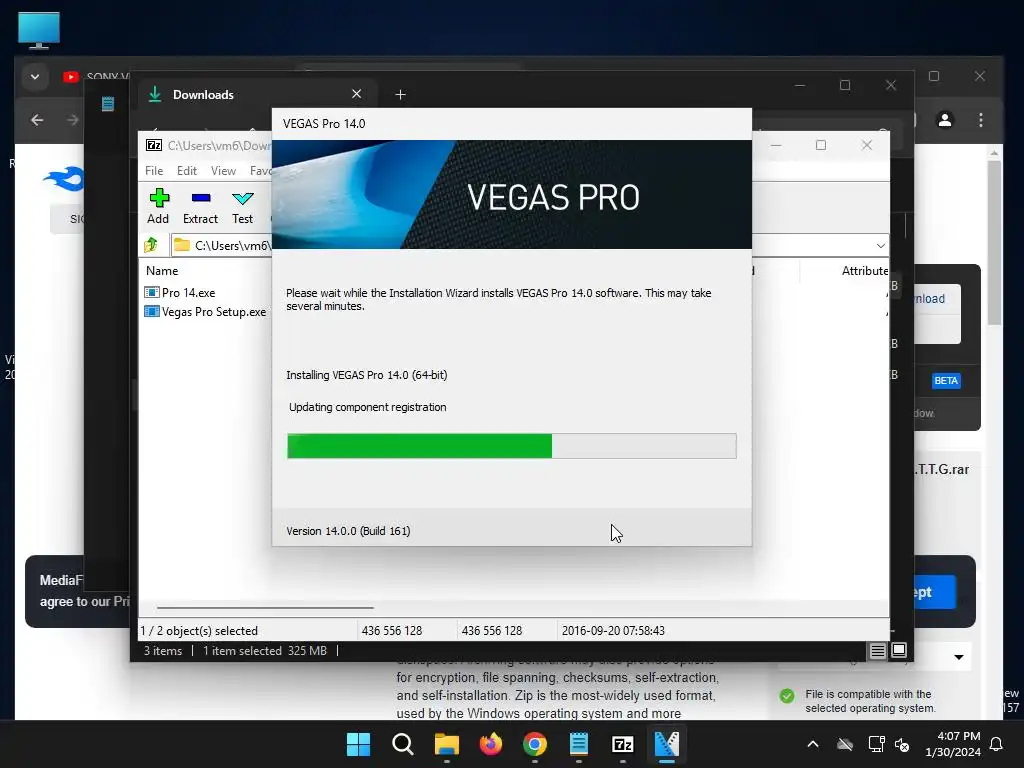The height and width of the screenshot is (768, 1024).
Task: Open the Windows Start menu
Action: click(x=358, y=744)
